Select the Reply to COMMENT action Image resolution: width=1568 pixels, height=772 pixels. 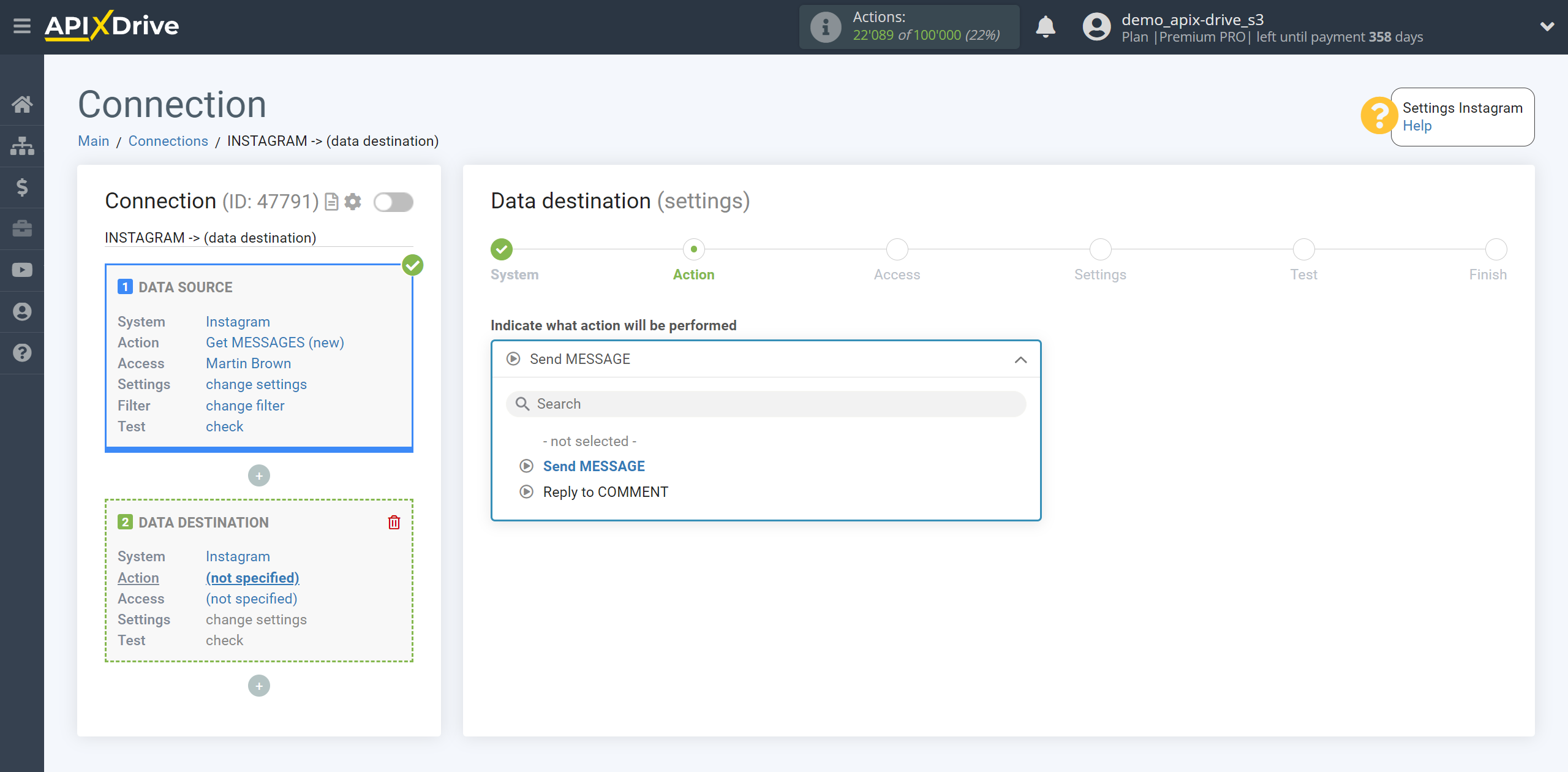[606, 491]
